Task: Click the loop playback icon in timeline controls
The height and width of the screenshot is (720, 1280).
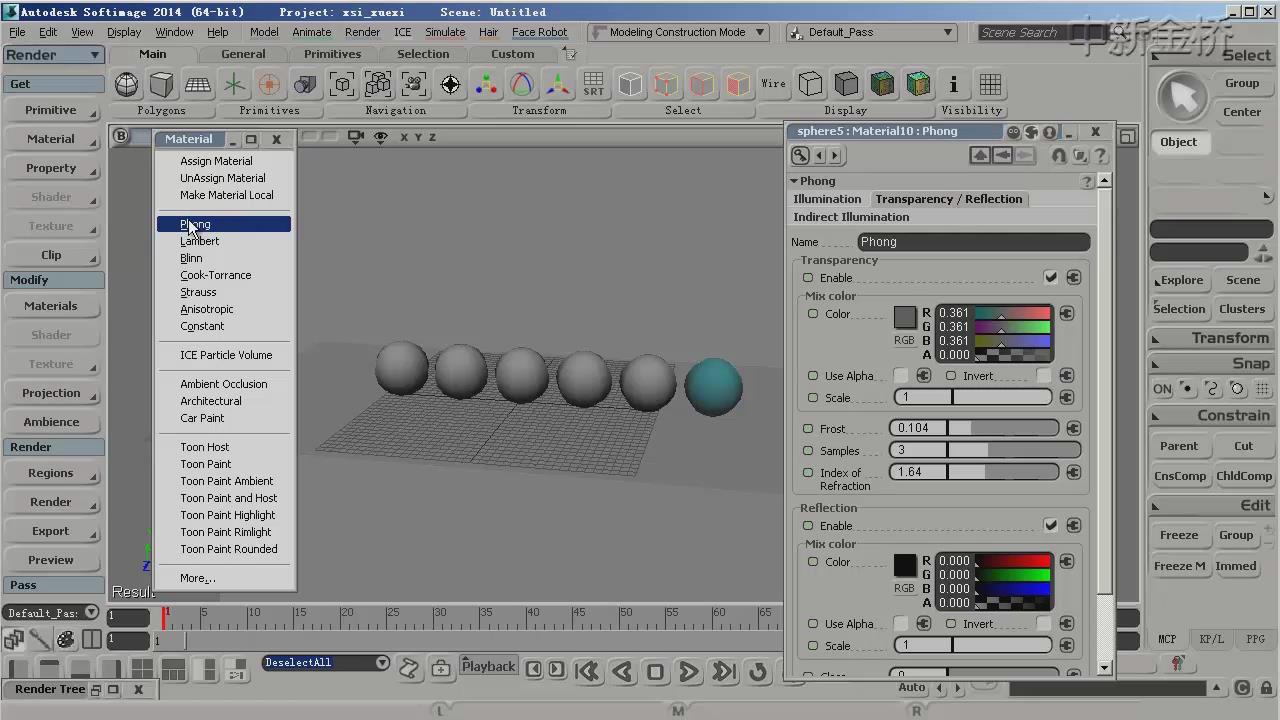Action: coord(758,671)
